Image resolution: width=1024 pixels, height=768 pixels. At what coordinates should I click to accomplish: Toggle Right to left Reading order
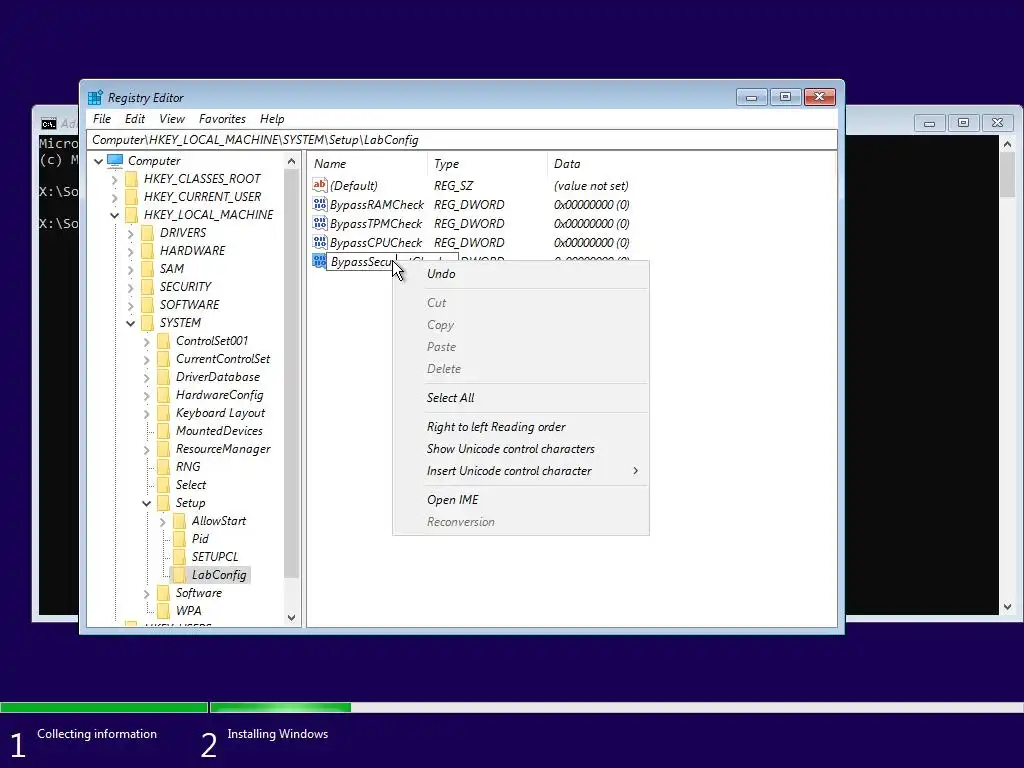pyautogui.click(x=520, y=426)
